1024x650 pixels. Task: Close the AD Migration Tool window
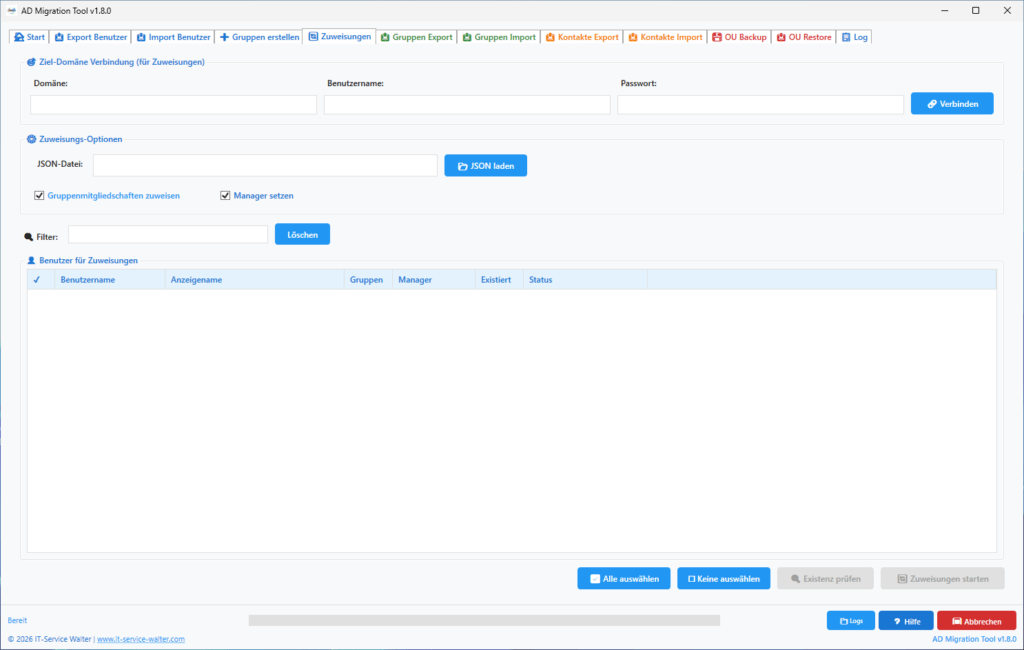pos(1007,10)
